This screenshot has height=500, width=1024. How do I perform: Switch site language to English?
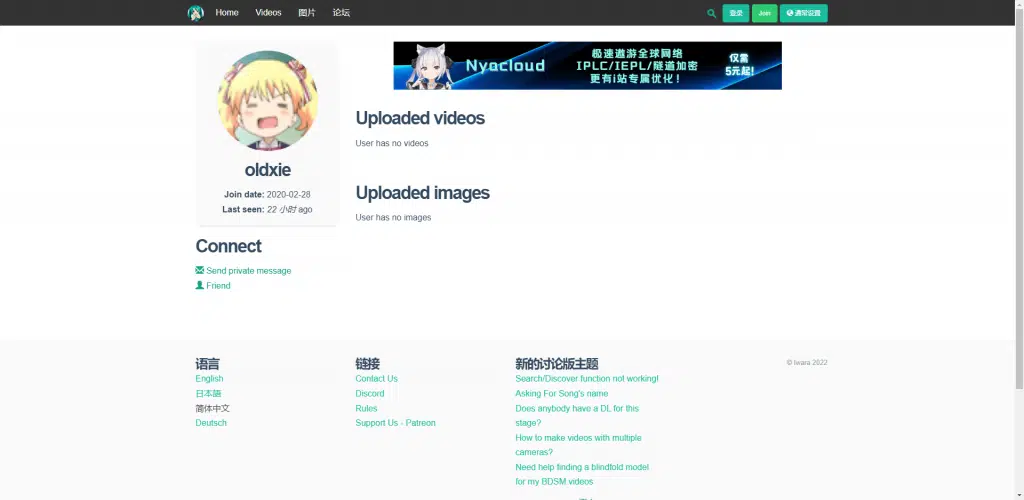[x=209, y=378]
